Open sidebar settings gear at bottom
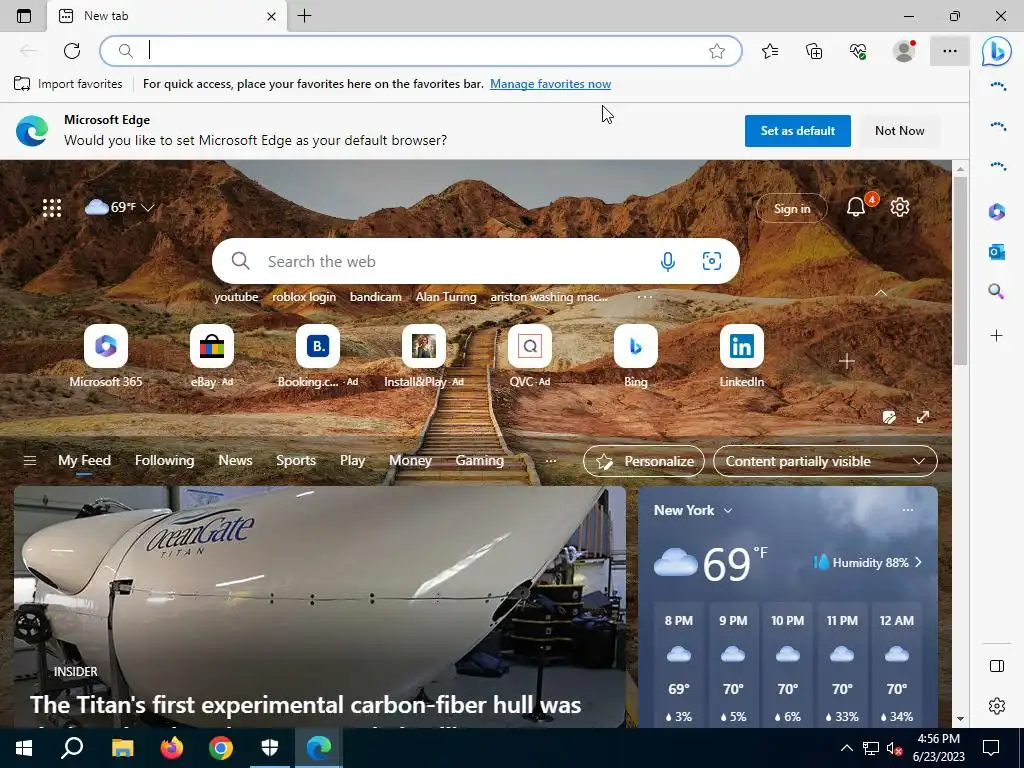Screen dimensions: 1024x768 [x=997, y=706]
